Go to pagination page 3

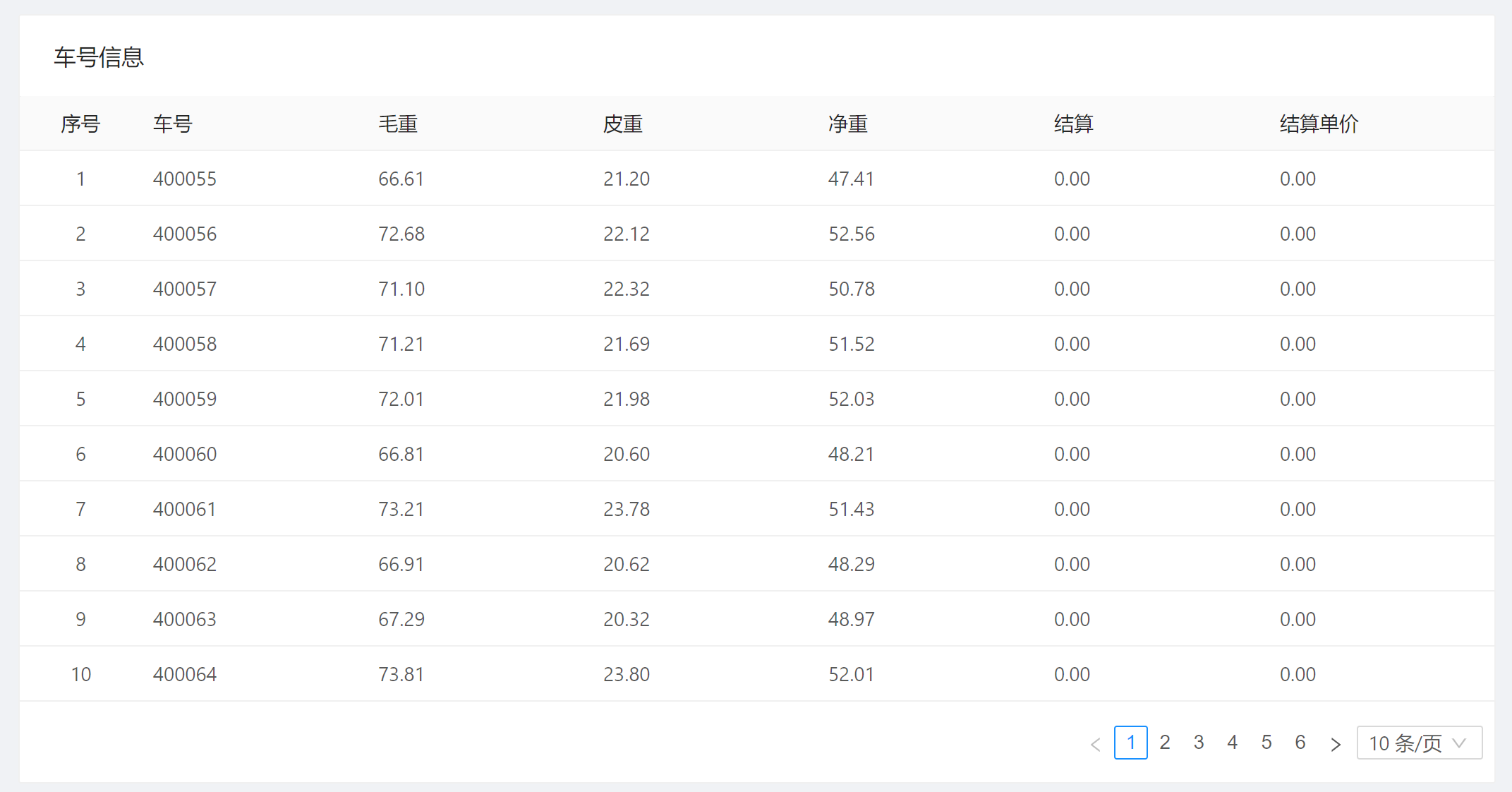tap(1199, 743)
